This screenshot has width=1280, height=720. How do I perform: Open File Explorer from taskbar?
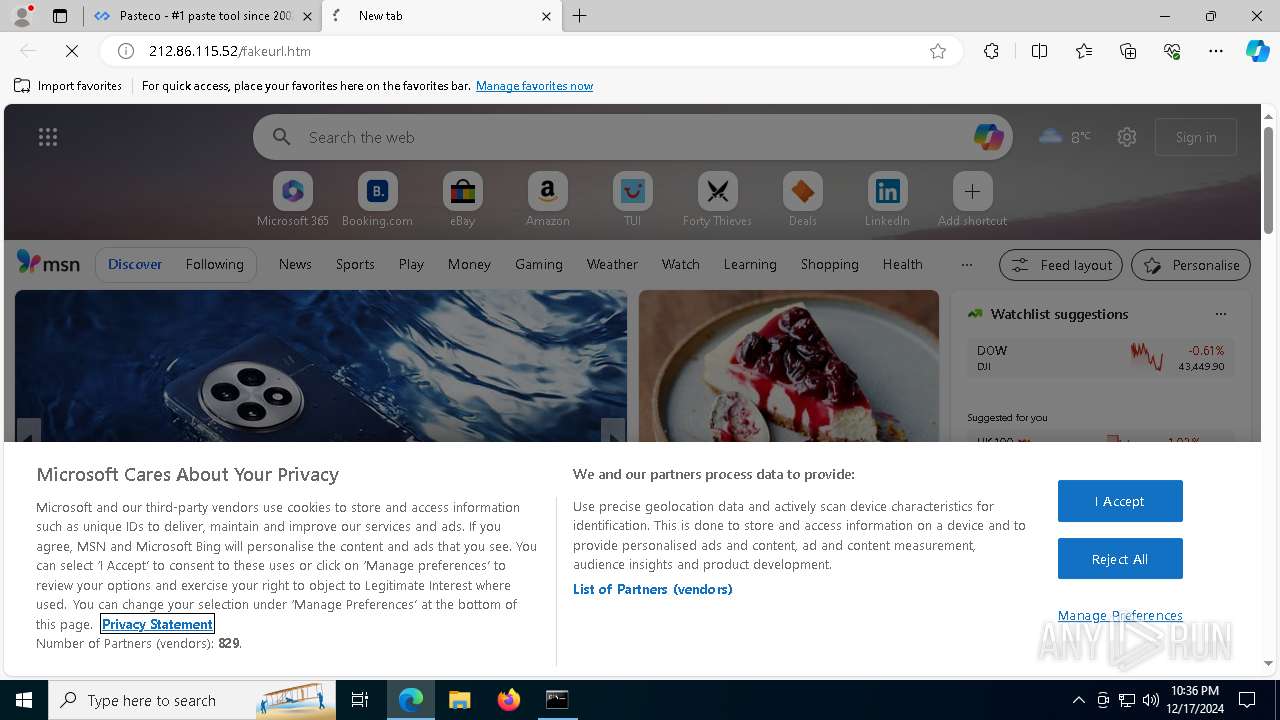[x=459, y=700]
